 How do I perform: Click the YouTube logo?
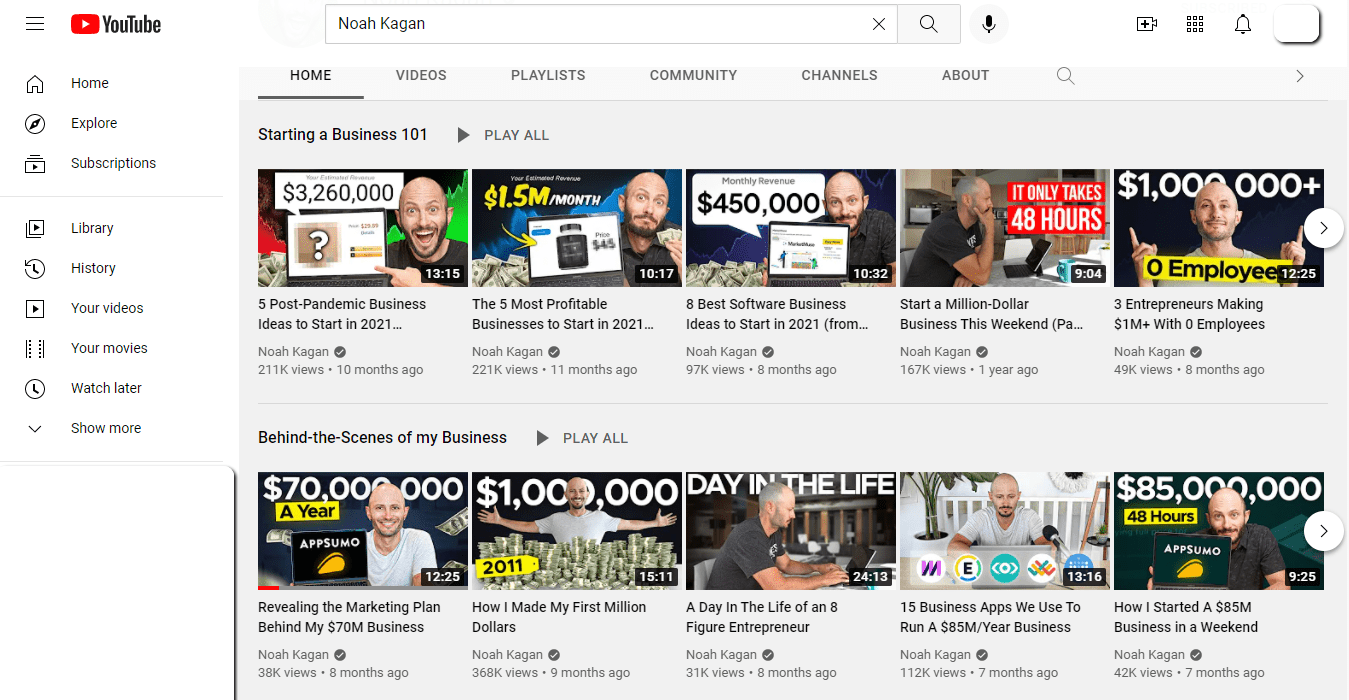coord(115,24)
